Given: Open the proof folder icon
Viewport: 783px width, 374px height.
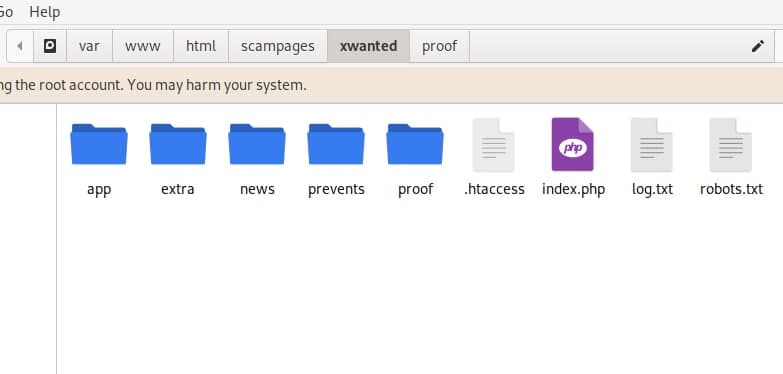Looking at the screenshot, I should (x=415, y=144).
